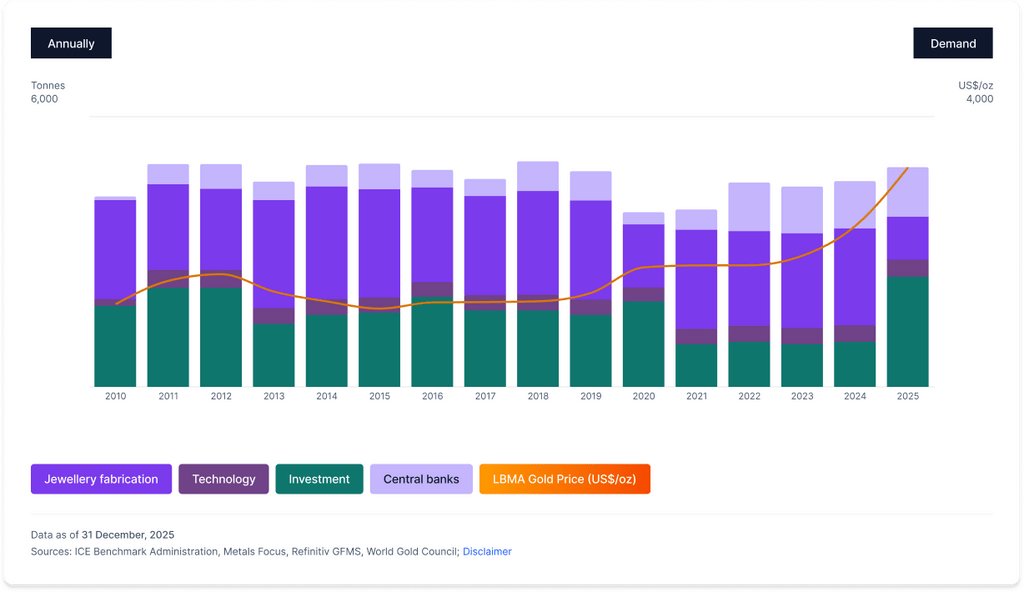Toggle the Technology legend series
This screenshot has width=1024, height=592.
point(223,479)
